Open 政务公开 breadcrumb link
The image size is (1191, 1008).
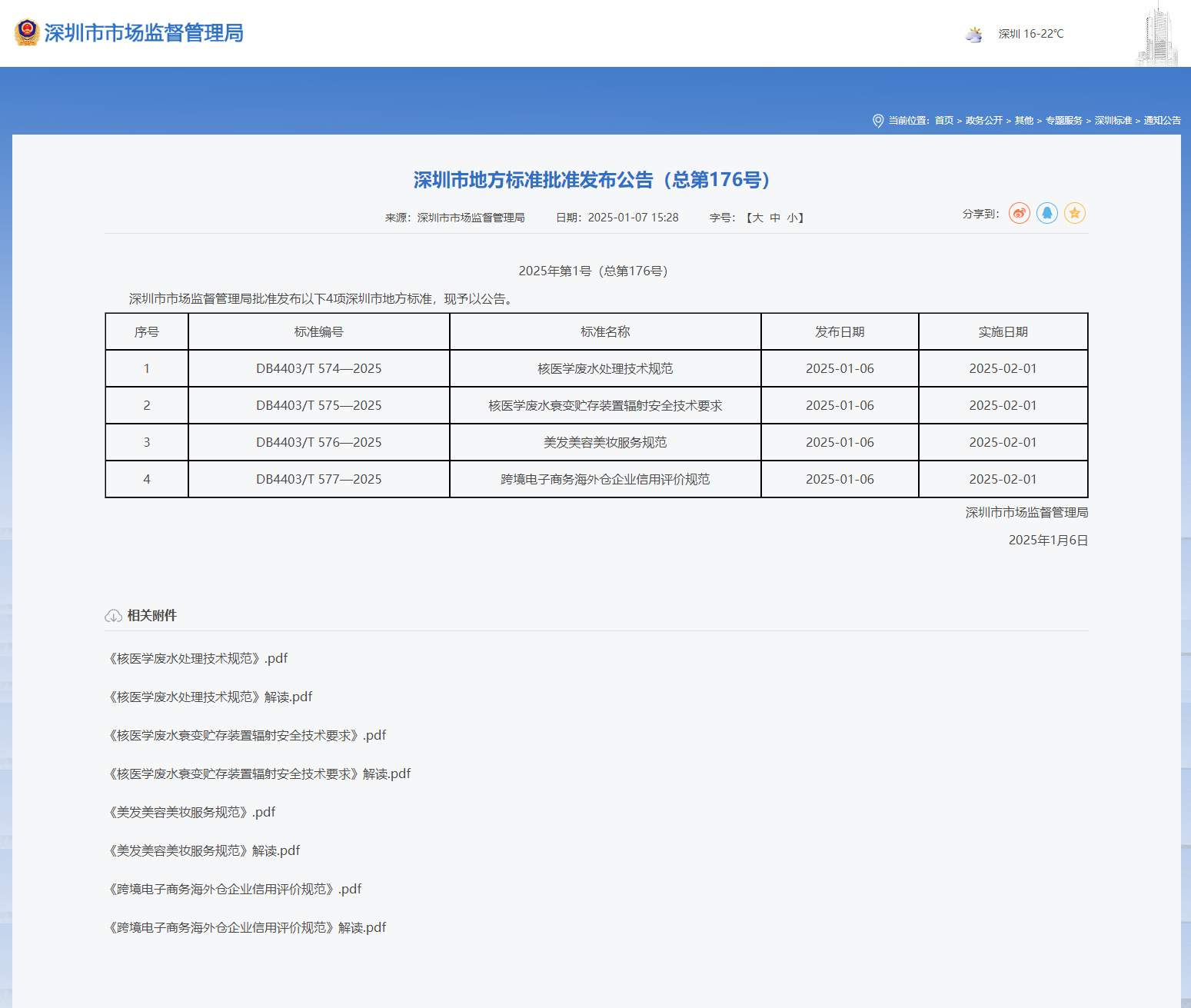[x=983, y=121]
